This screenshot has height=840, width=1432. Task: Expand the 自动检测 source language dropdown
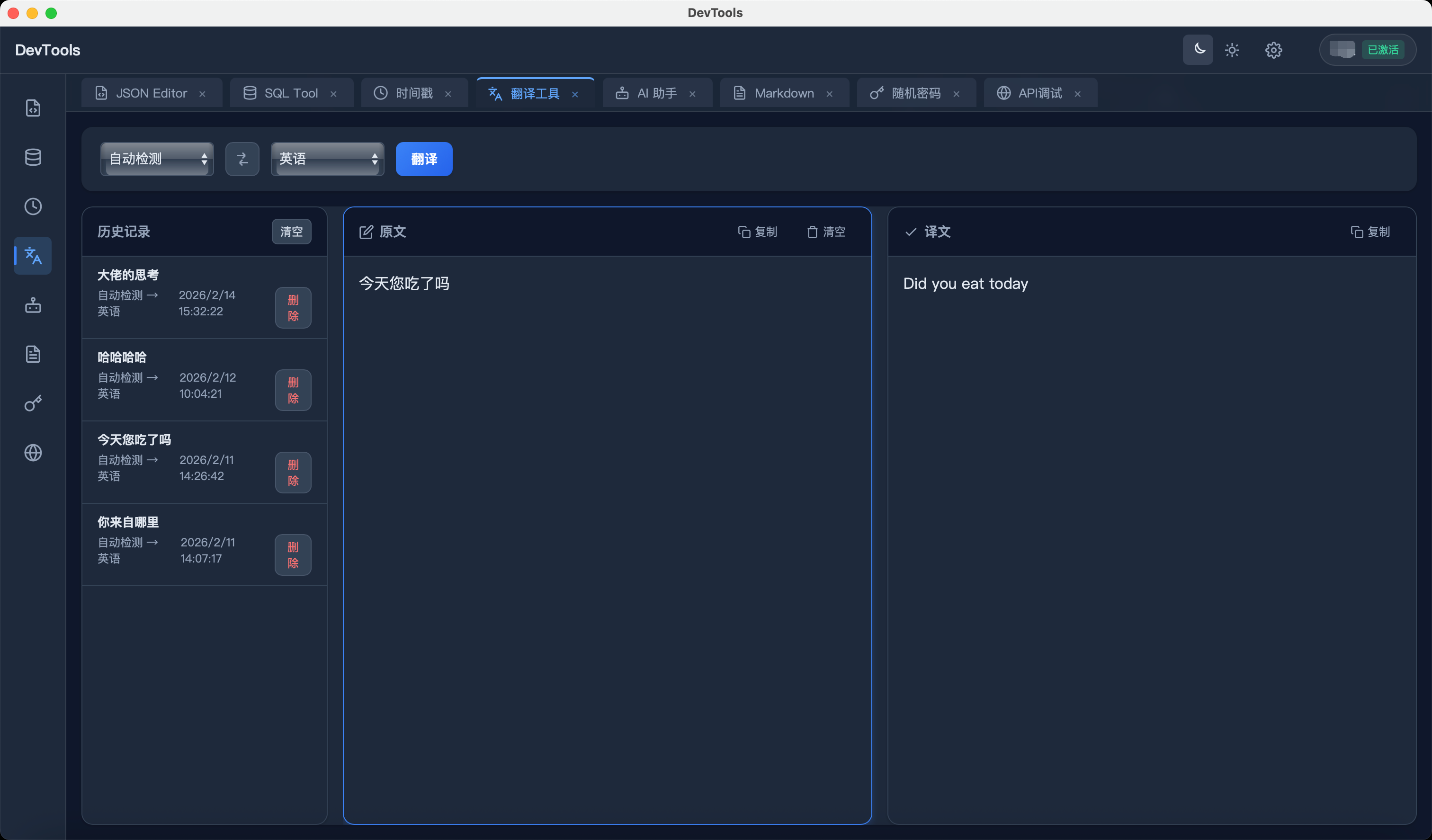[x=157, y=159]
